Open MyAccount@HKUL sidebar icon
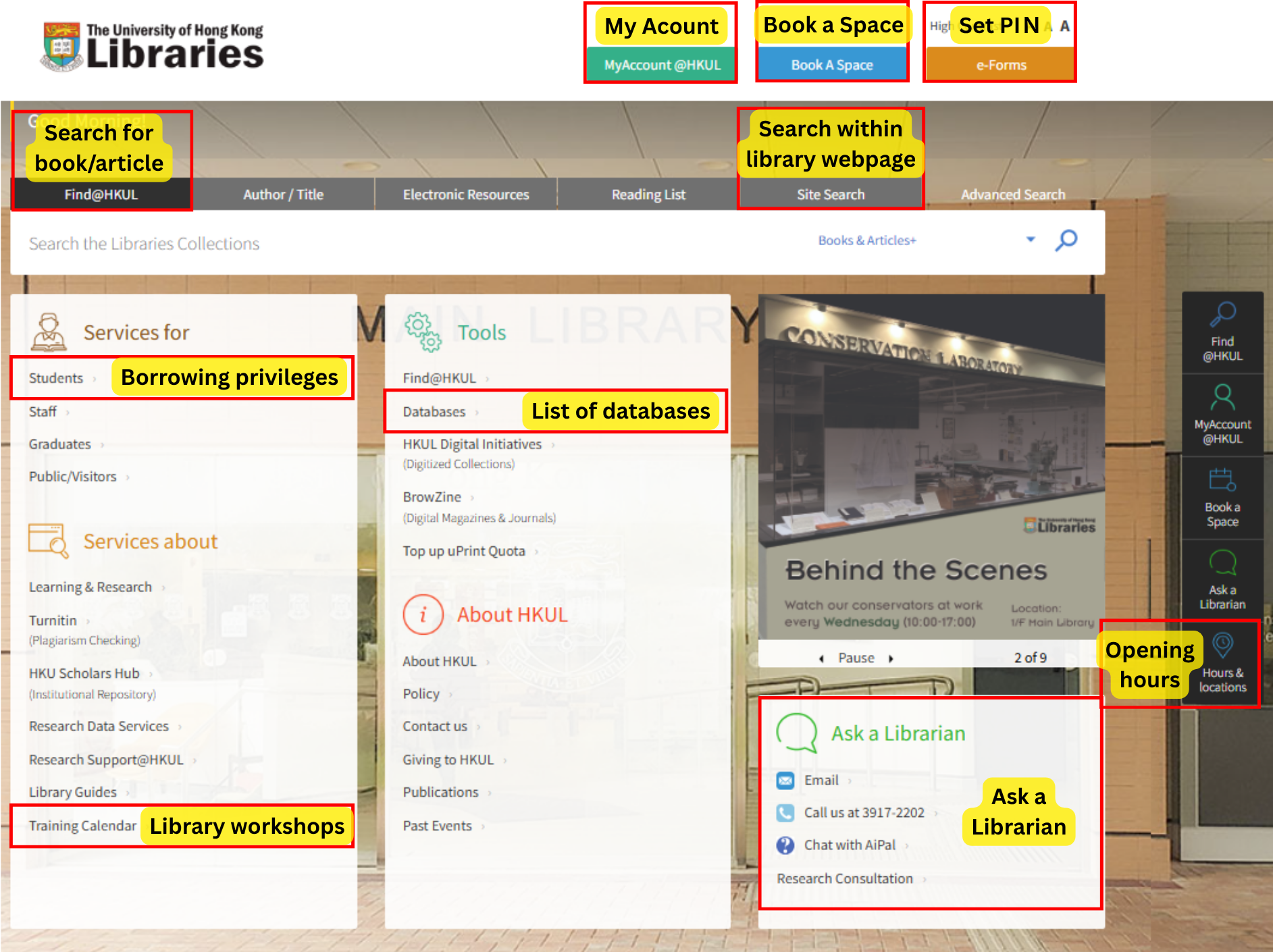The height and width of the screenshot is (952, 1273). pyautogui.click(x=1222, y=415)
